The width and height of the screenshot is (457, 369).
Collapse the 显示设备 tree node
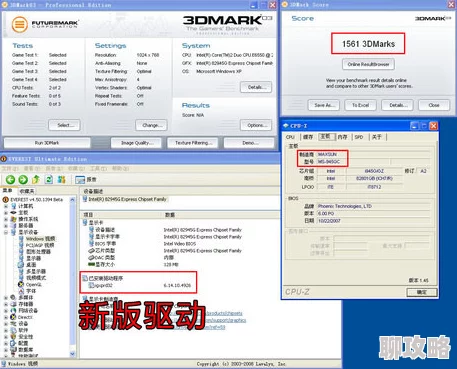click(x=6, y=232)
